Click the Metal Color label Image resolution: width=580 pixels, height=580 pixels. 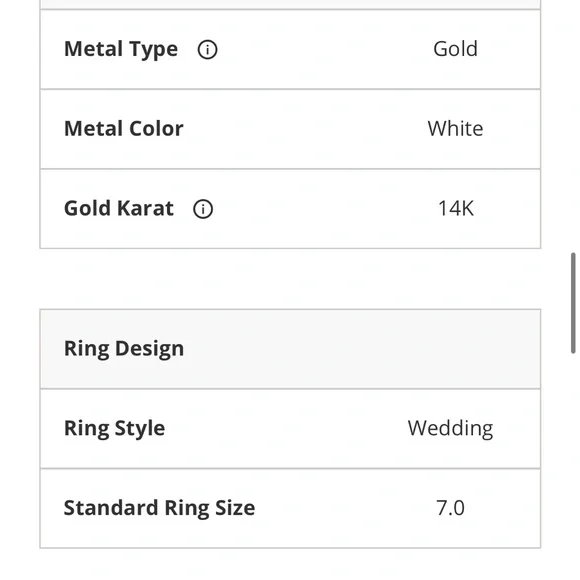[x=124, y=129]
